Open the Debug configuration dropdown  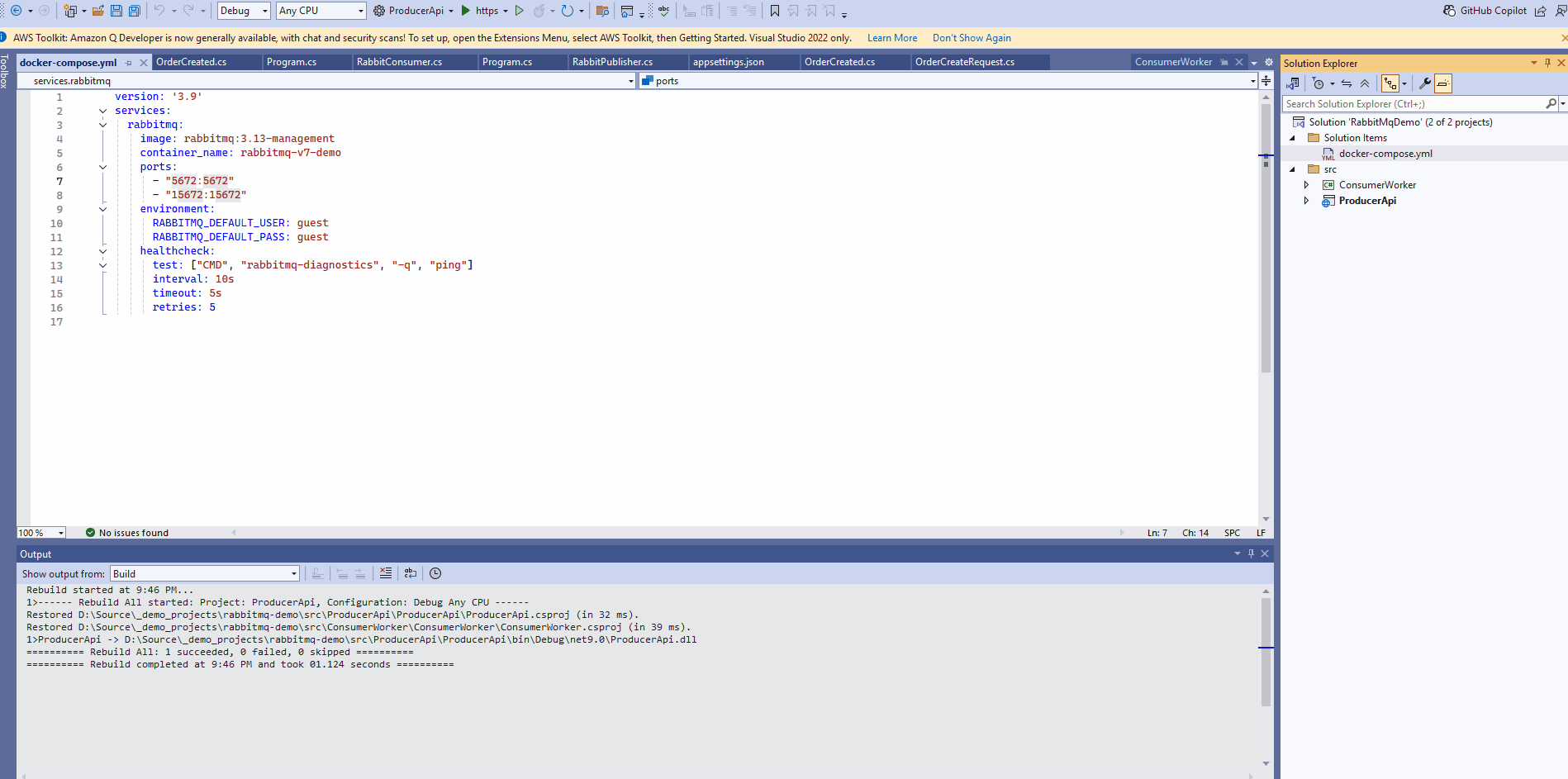pyautogui.click(x=244, y=11)
